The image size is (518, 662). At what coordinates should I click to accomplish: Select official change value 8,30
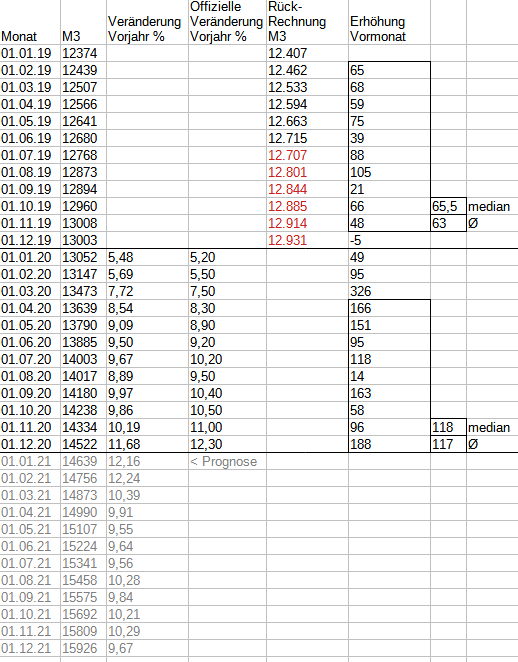tap(227, 308)
